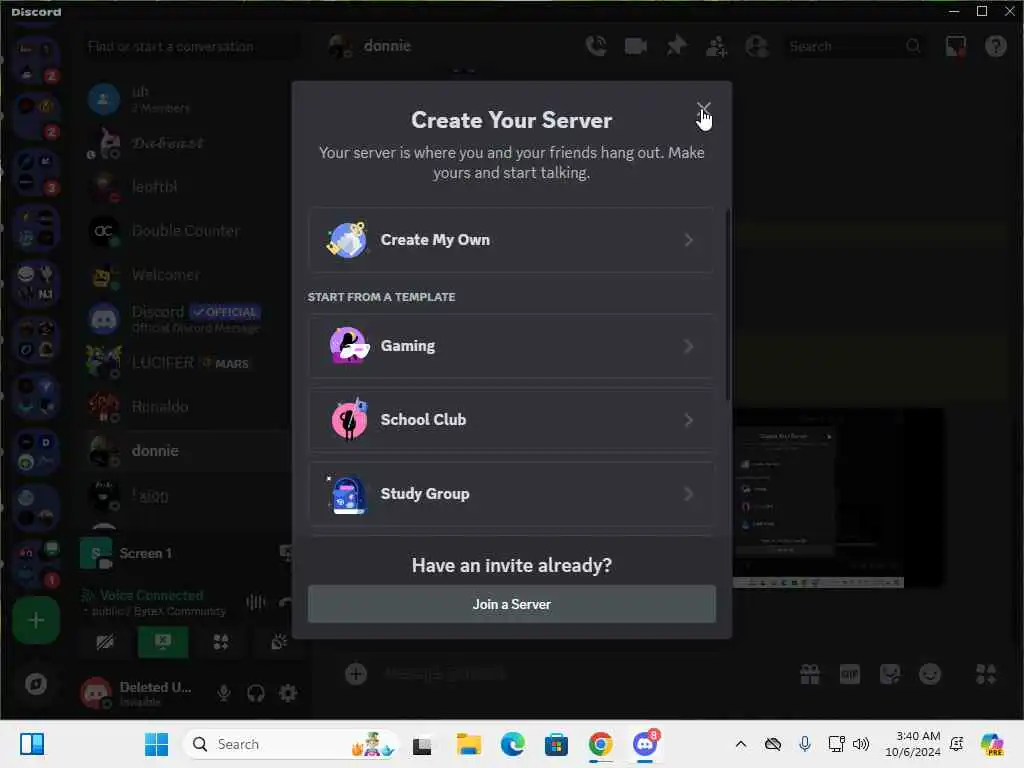The width and height of the screenshot is (1024, 768).
Task: Close the Create Your Server dialog
Action: pos(703,107)
